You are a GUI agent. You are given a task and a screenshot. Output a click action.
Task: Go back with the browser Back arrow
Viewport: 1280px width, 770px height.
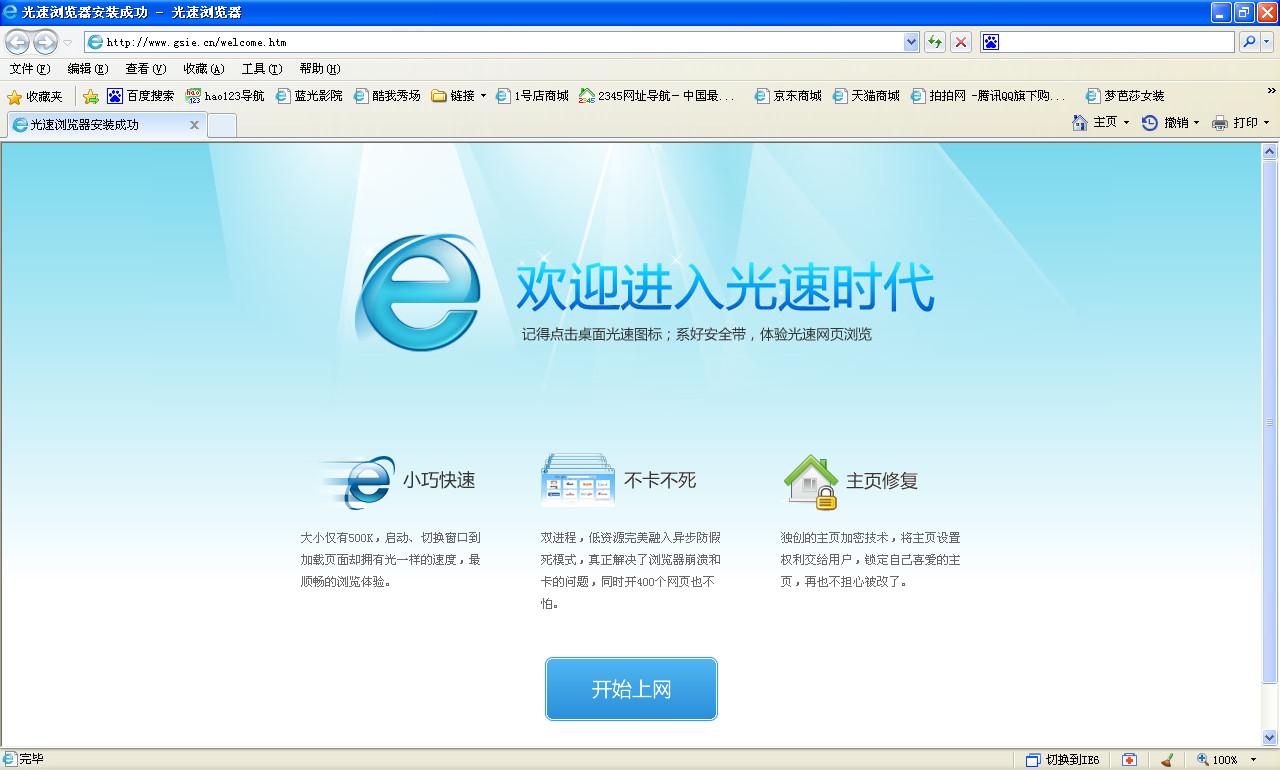pyautogui.click(x=17, y=42)
